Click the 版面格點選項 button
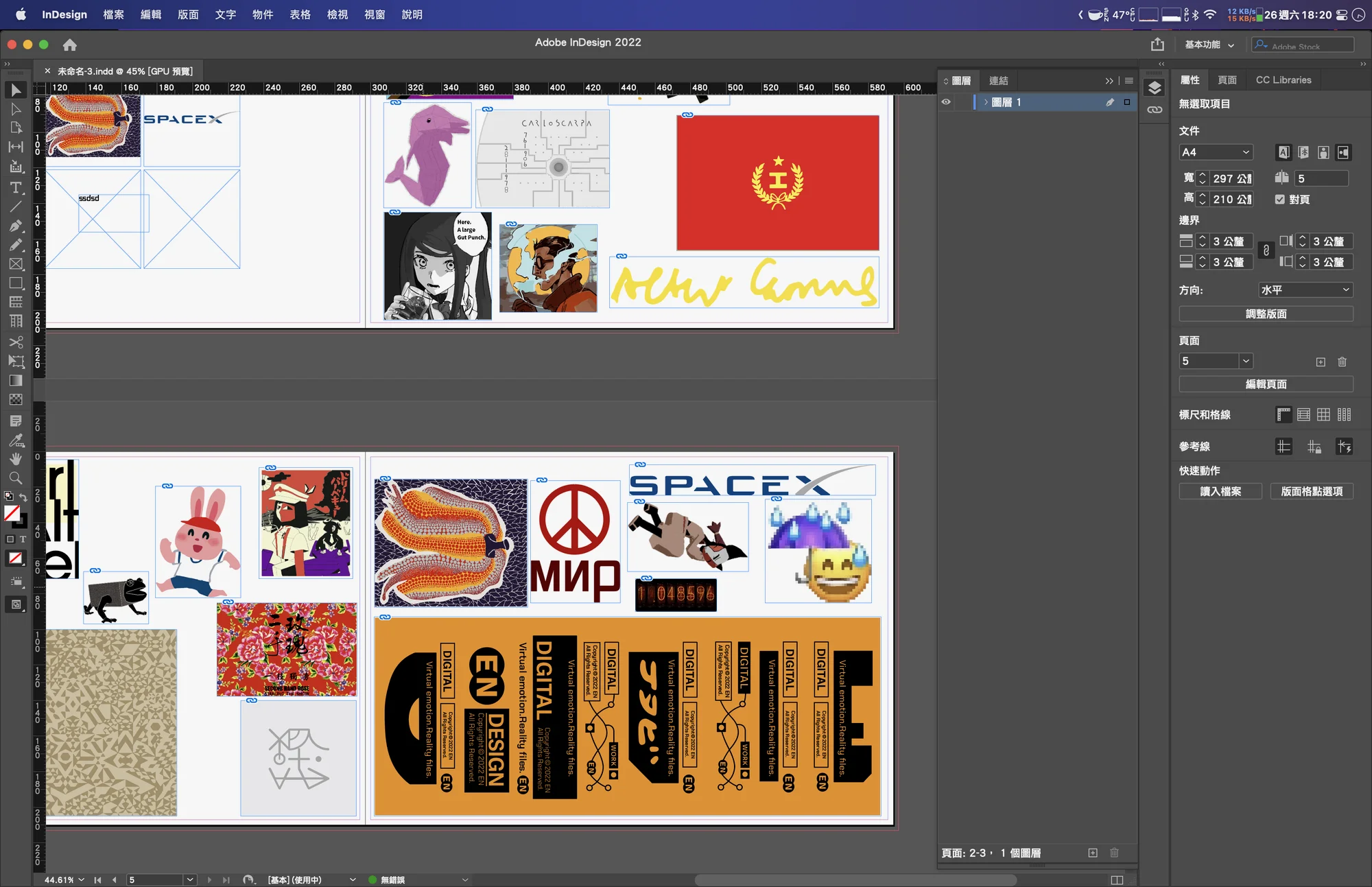The width and height of the screenshot is (1372, 887). tap(1312, 492)
